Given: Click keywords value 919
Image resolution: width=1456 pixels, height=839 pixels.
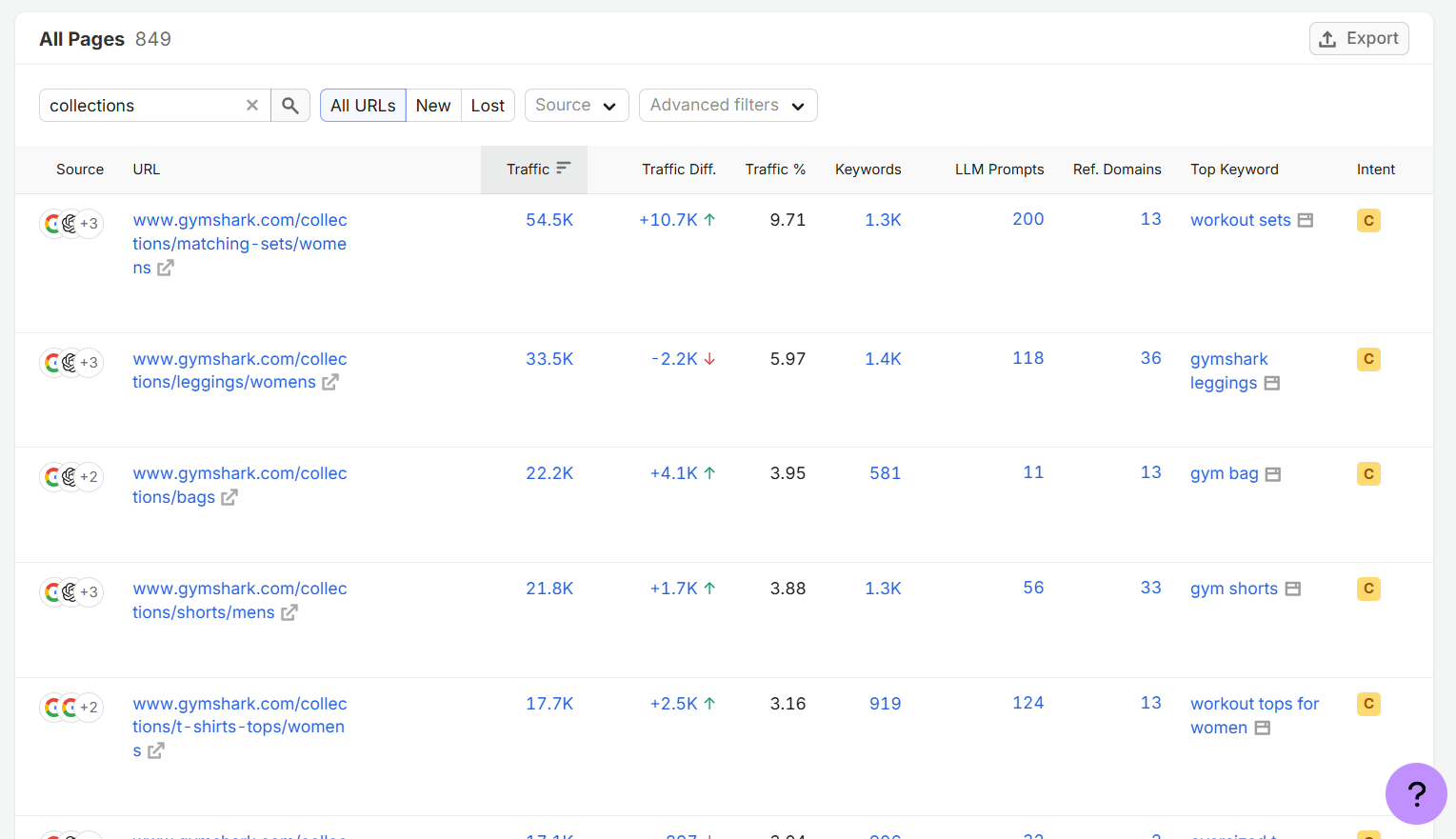Looking at the screenshot, I should (886, 704).
